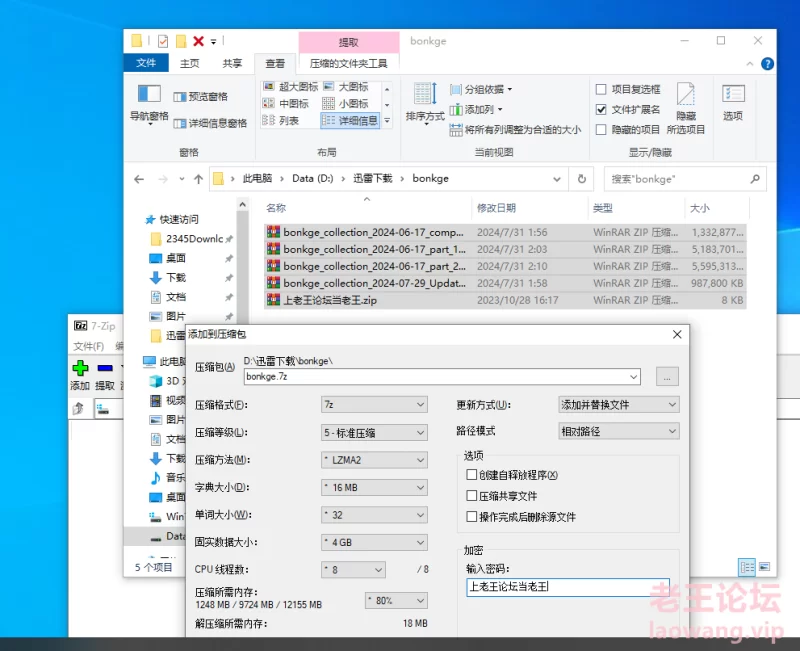Click the 7-Zip 提取 (Extract) blue minus icon

pyautogui.click(x=105, y=368)
